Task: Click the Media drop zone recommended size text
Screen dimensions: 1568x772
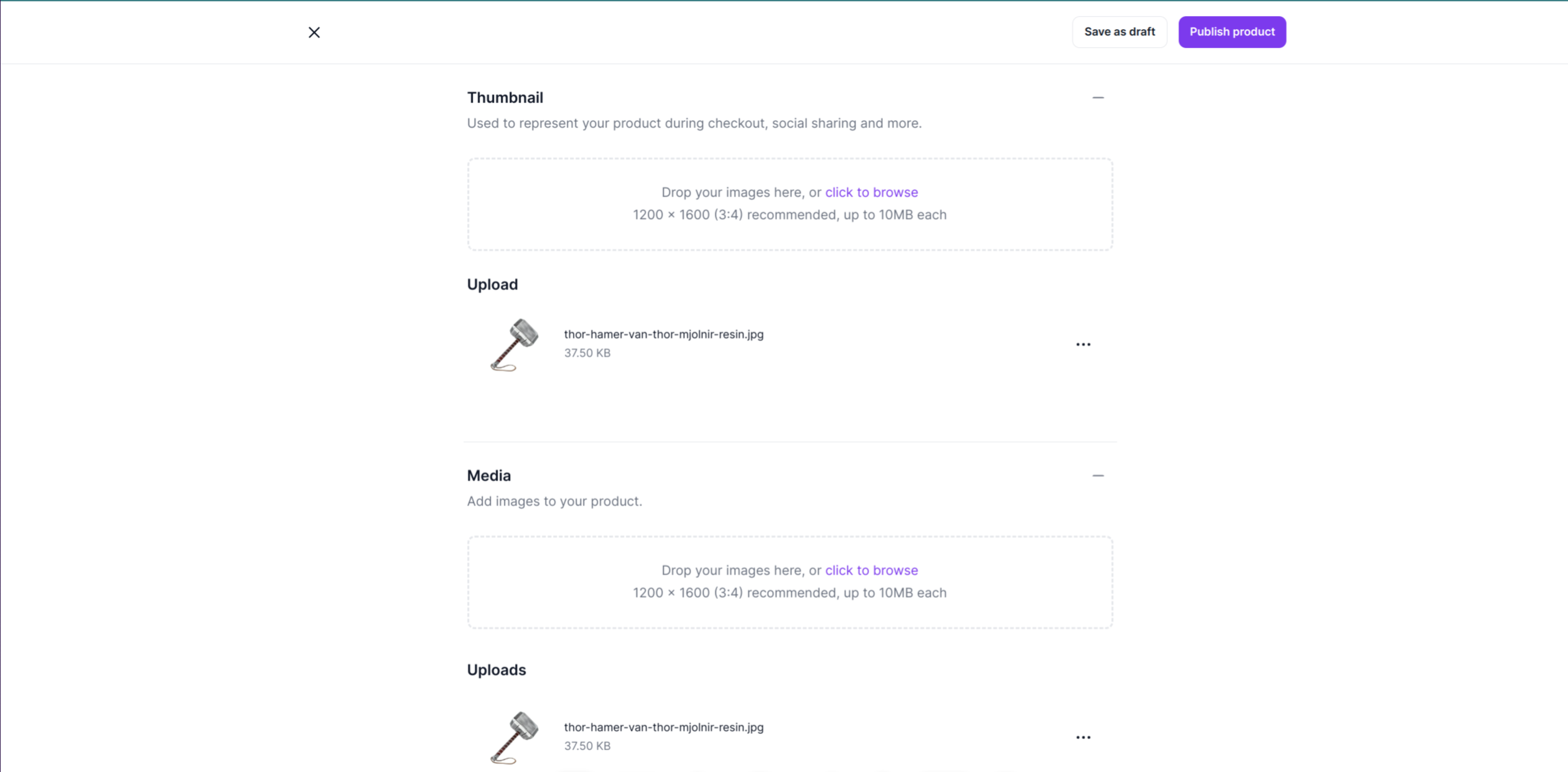Action: coord(790,593)
